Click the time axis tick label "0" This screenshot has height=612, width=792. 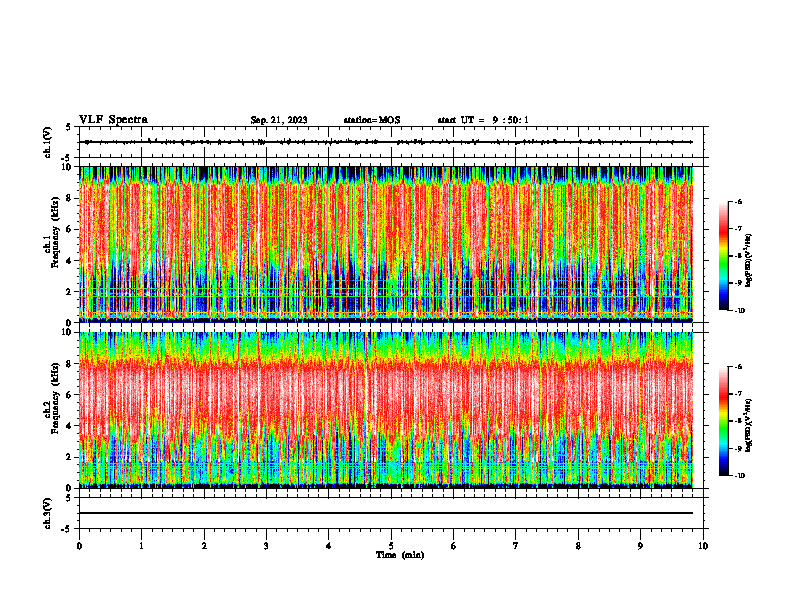pyautogui.click(x=79, y=546)
